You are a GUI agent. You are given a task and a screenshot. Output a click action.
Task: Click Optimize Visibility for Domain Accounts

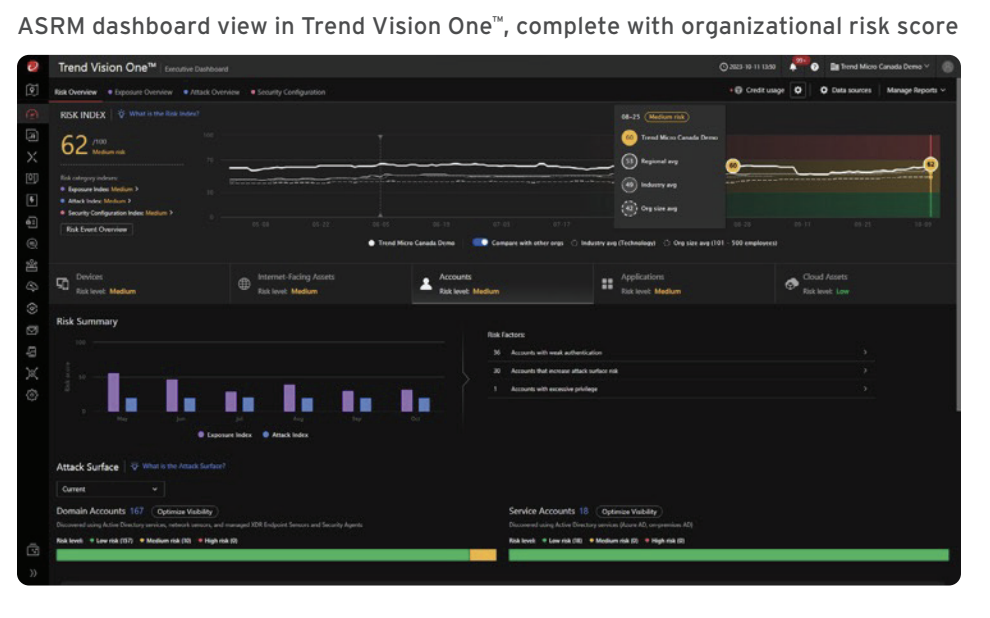point(185,512)
